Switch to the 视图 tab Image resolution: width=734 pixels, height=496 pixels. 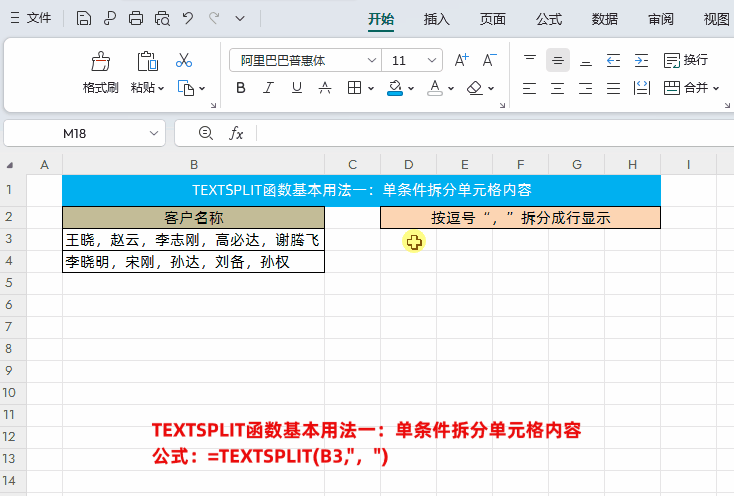click(717, 19)
